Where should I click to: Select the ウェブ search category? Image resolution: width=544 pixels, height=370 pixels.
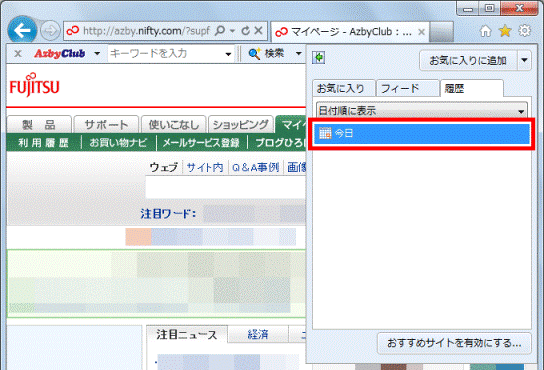[x=164, y=167]
